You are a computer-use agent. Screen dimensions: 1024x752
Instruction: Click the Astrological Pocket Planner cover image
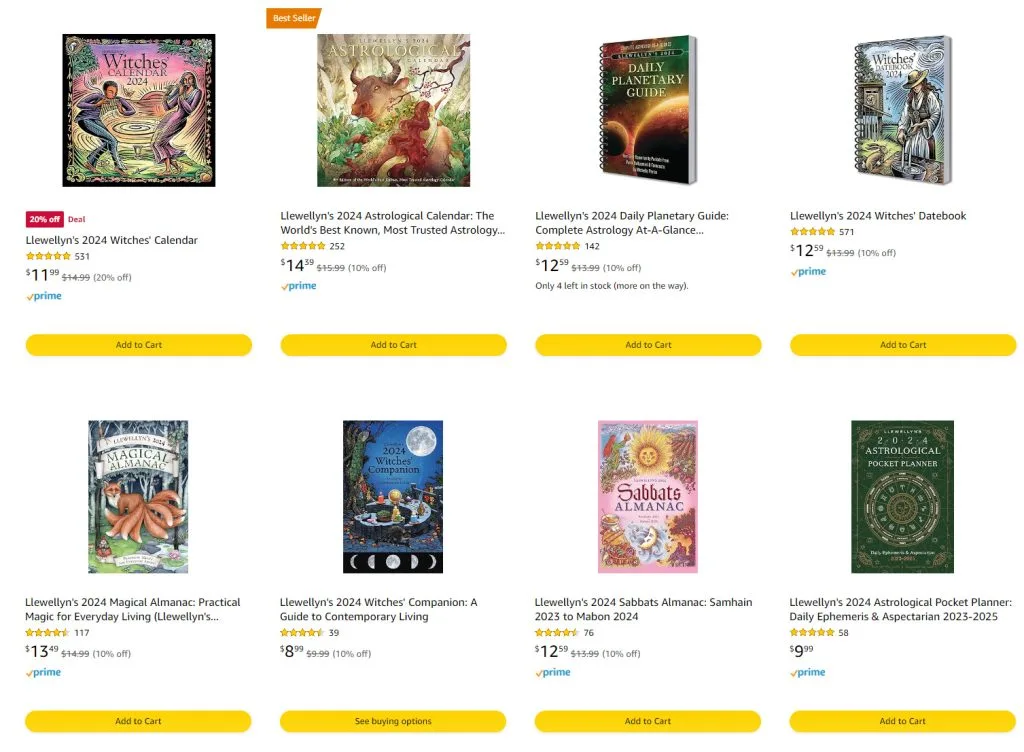(x=903, y=496)
